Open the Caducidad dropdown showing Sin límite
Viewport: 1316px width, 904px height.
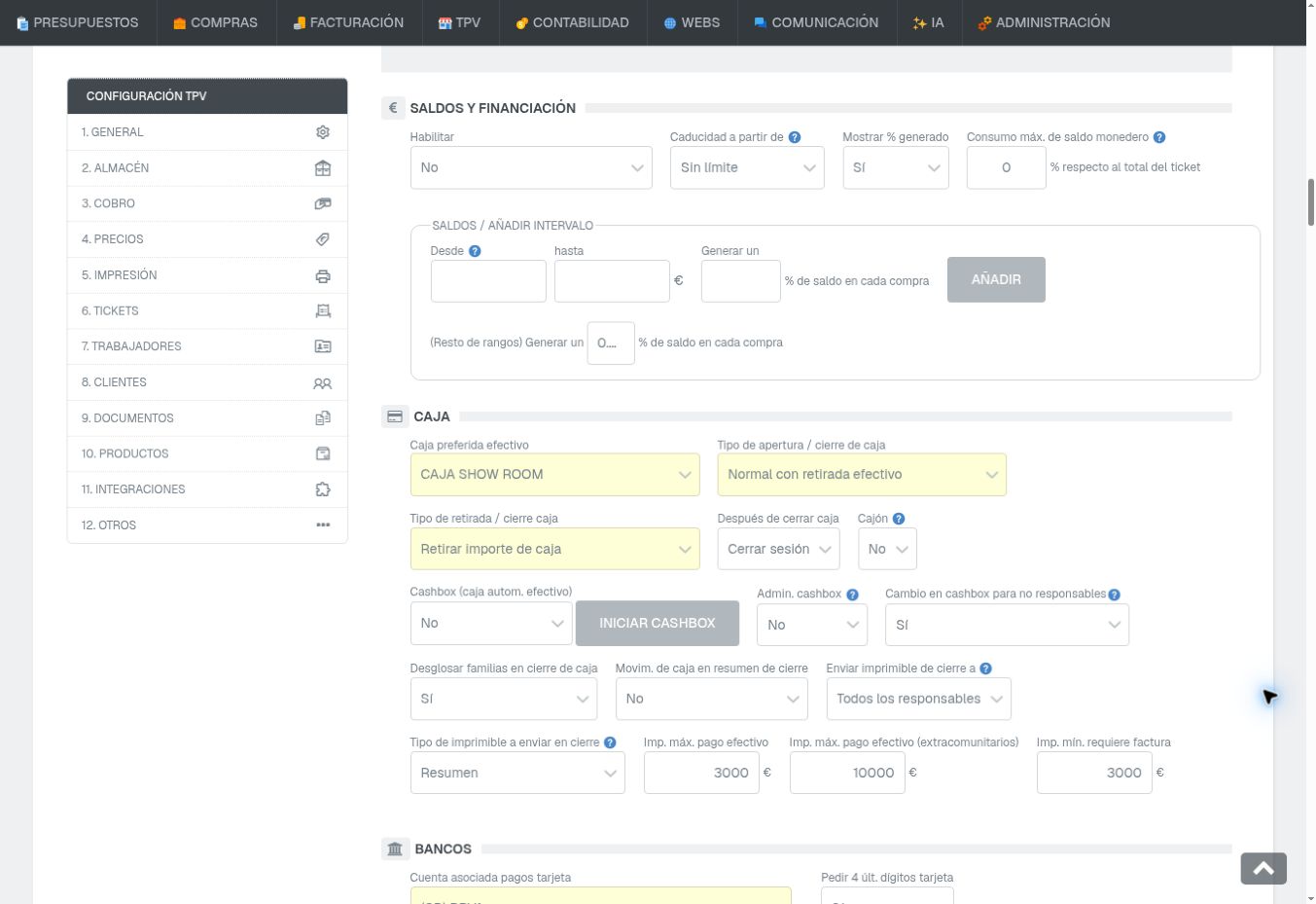coord(747,167)
